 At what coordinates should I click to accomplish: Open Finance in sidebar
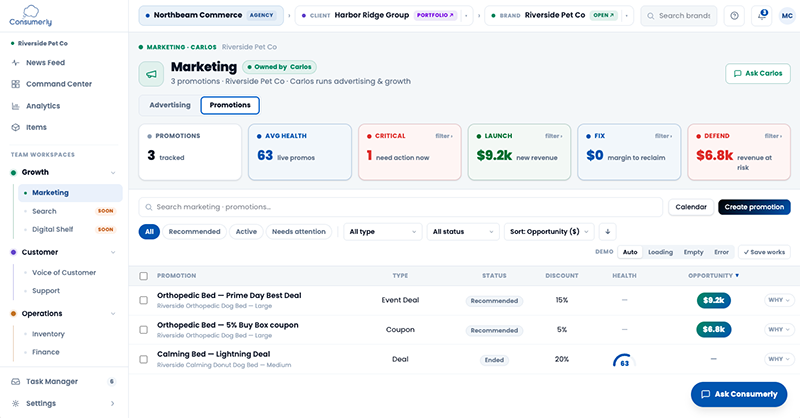click(x=45, y=352)
